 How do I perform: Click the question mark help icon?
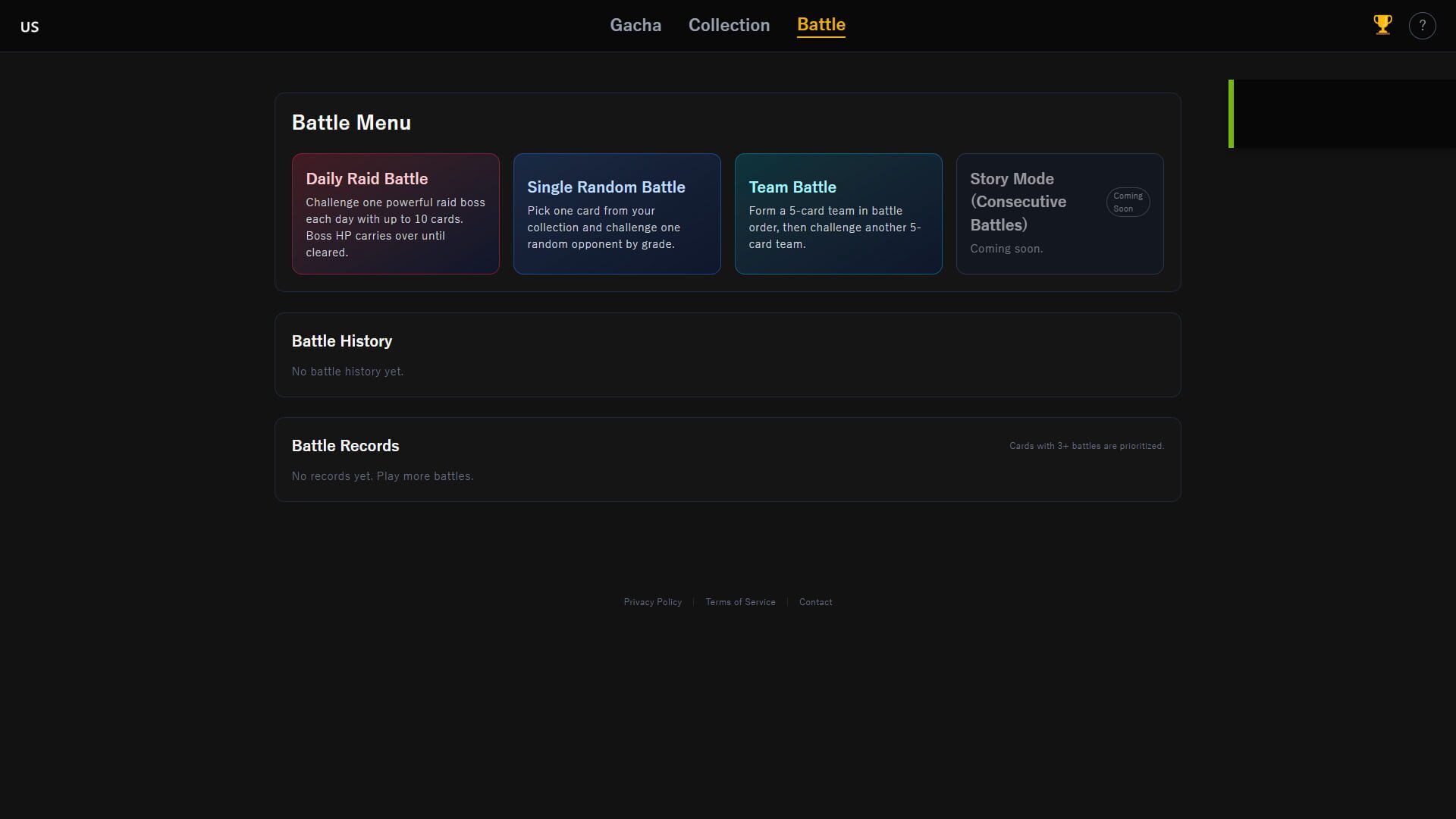pos(1422,26)
